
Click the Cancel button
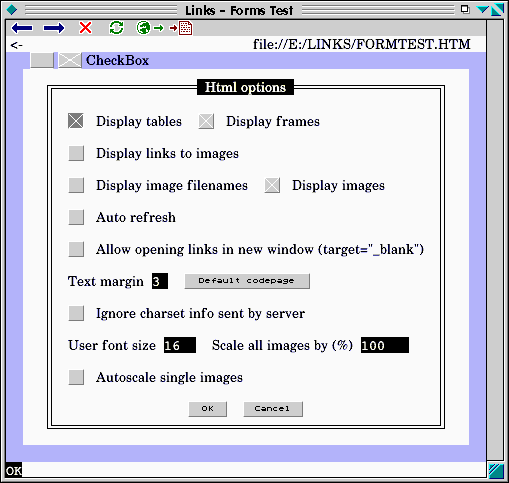(x=273, y=409)
